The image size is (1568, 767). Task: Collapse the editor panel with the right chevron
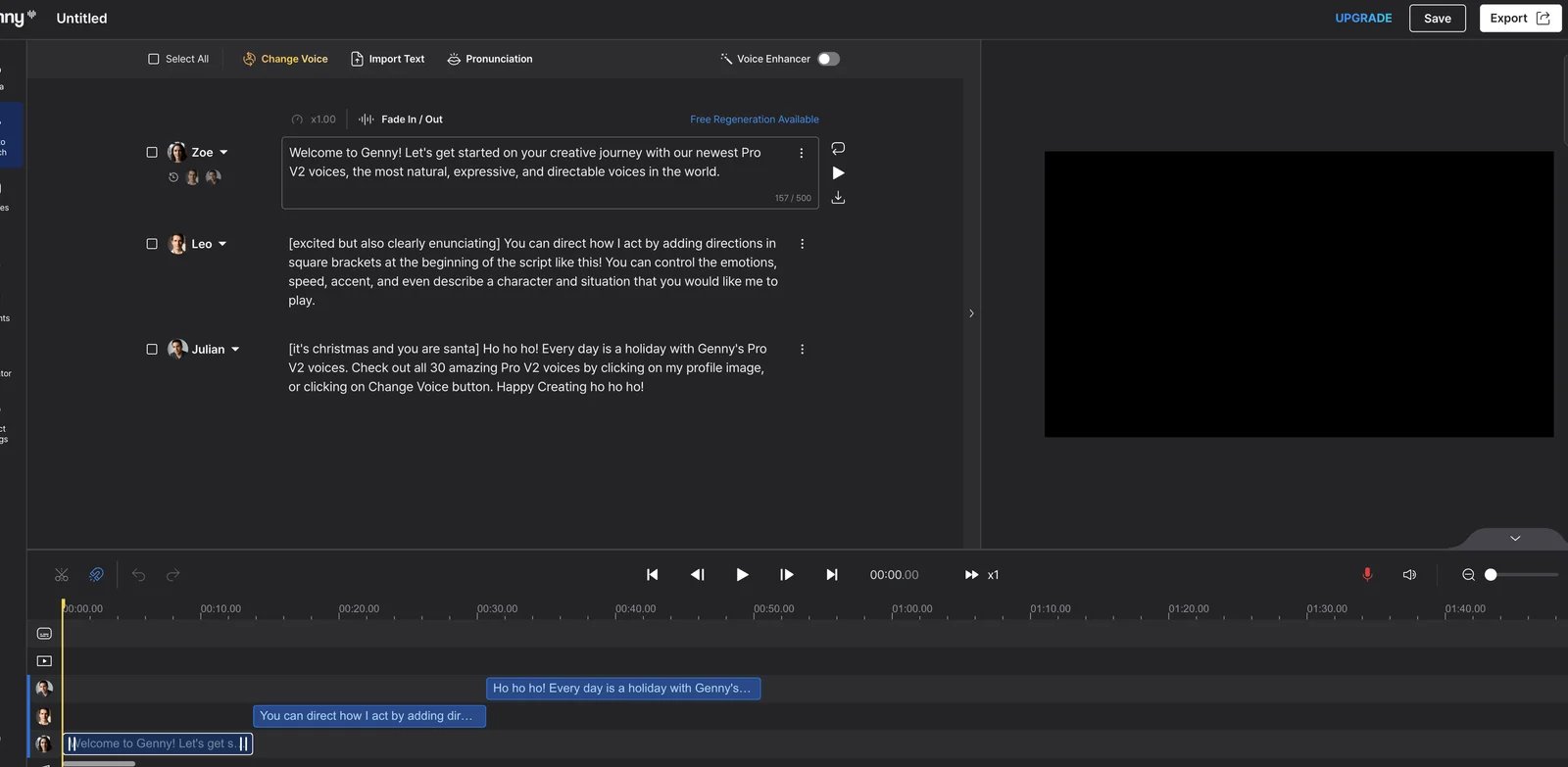pos(971,313)
